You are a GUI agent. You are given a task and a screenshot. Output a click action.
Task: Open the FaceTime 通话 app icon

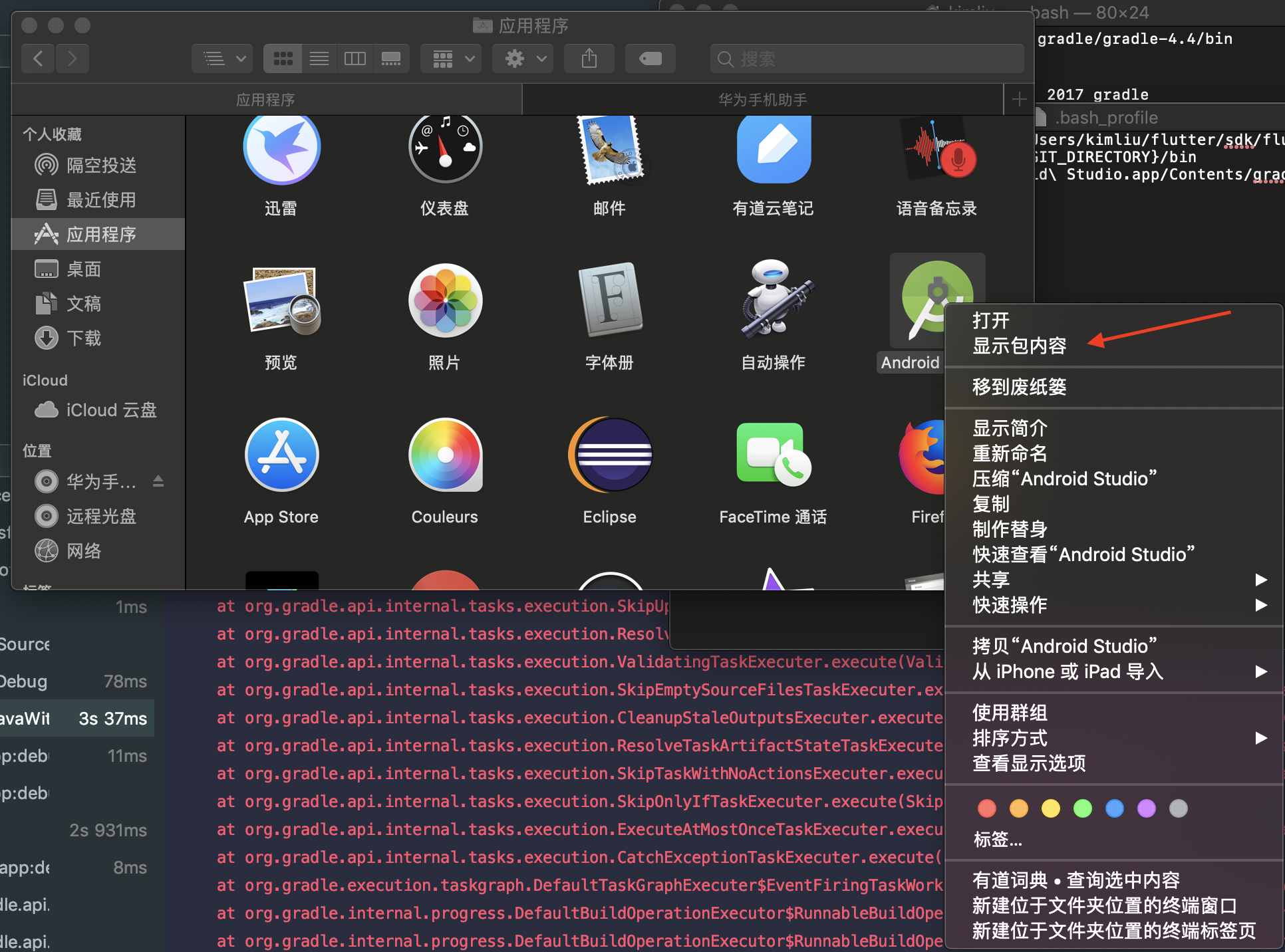773,455
